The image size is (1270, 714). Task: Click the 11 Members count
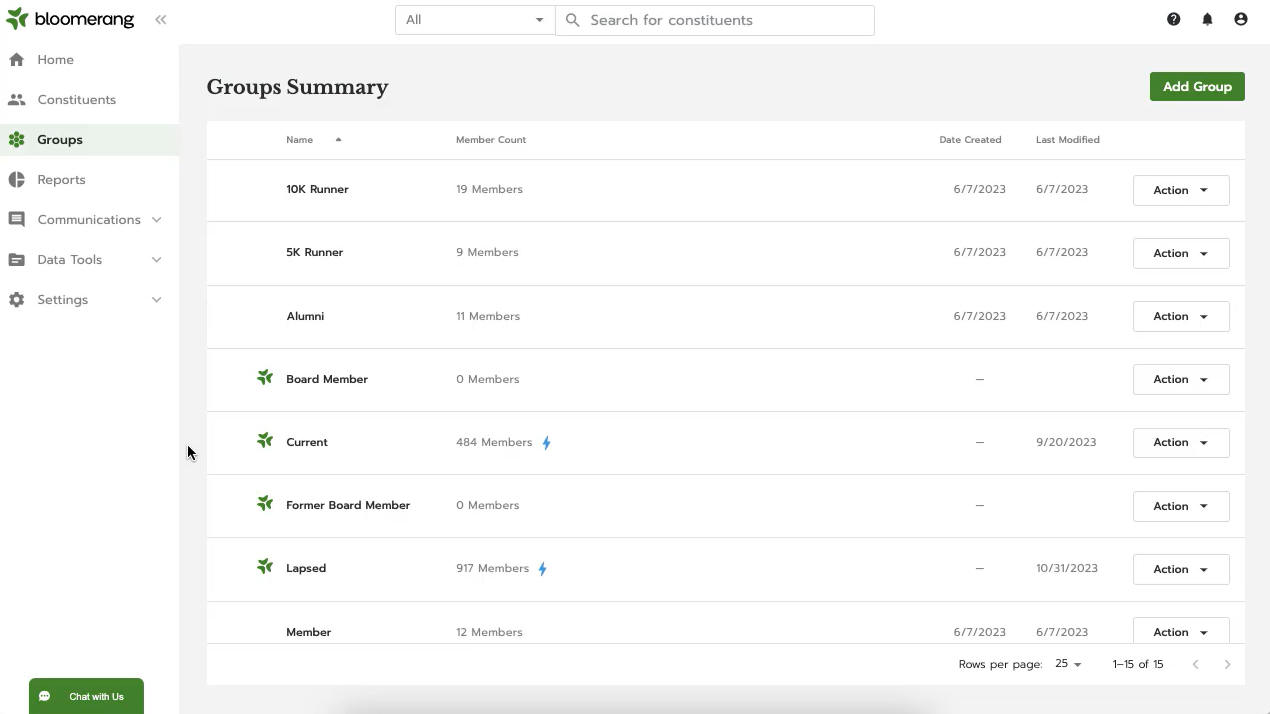(488, 316)
